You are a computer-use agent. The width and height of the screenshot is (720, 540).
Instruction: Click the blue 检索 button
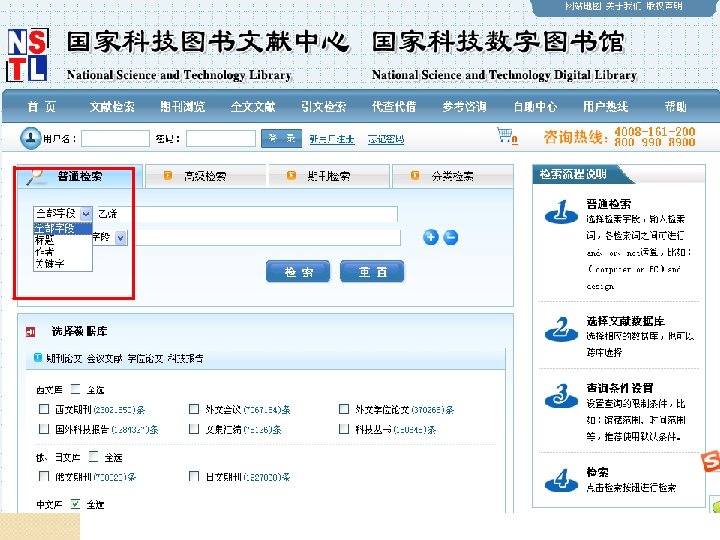[298, 271]
